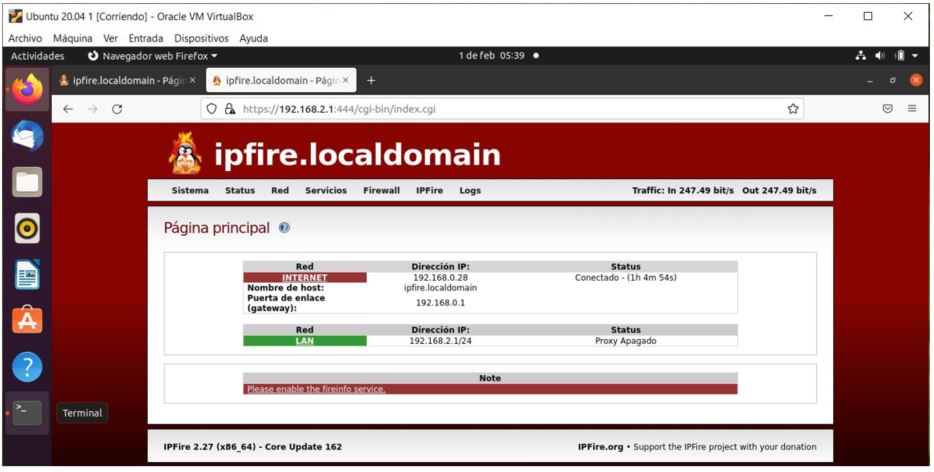Open VirtualBox Dispositivos menu
Screen dimensions: 934x472
click(x=201, y=38)
